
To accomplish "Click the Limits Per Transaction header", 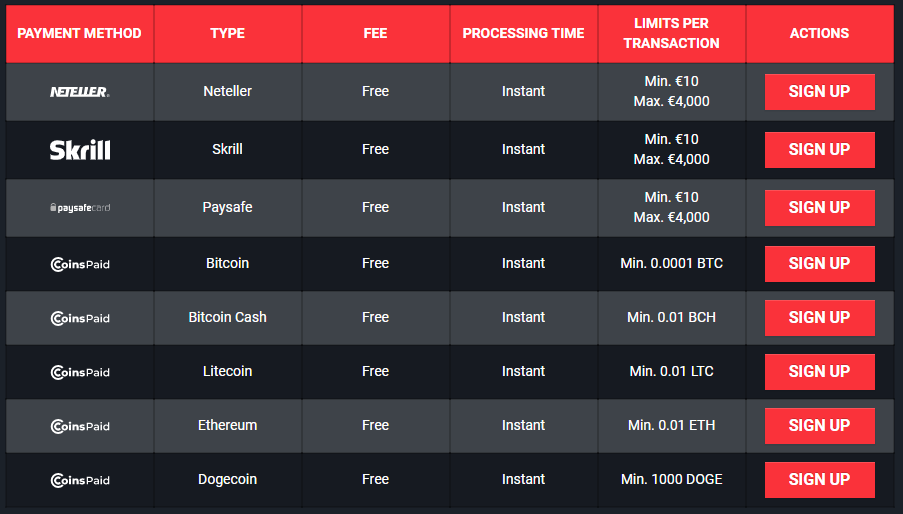I will coord(671,33).
